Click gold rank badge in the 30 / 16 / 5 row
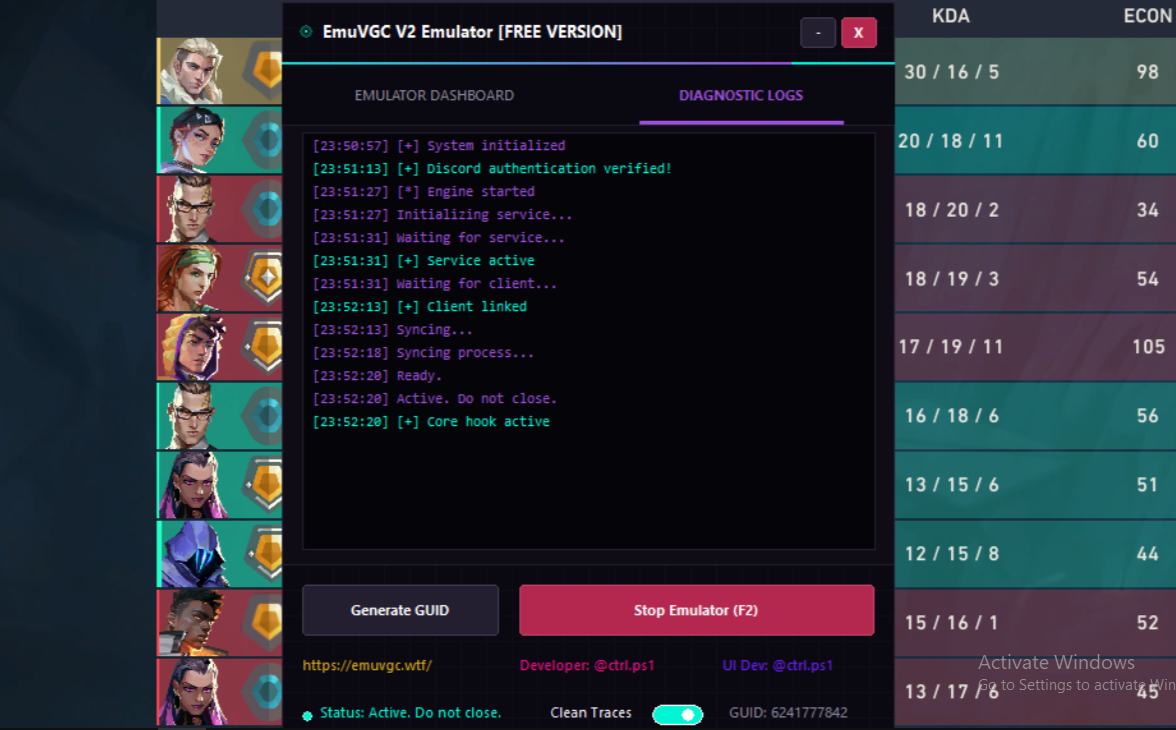The image size is (1176, 730). point(263,71)
